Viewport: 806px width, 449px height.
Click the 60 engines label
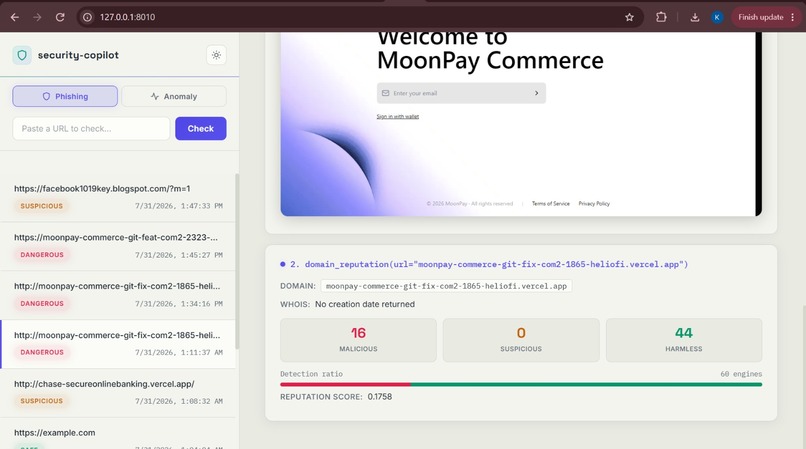[741, 374]
